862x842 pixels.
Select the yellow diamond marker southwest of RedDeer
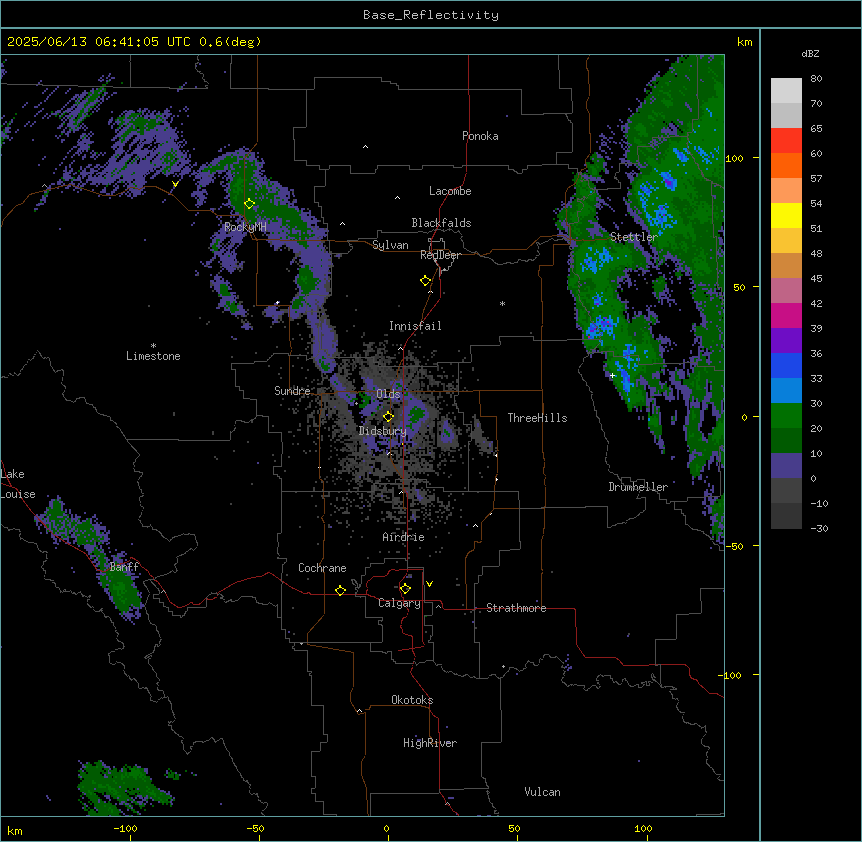(426, 281)
